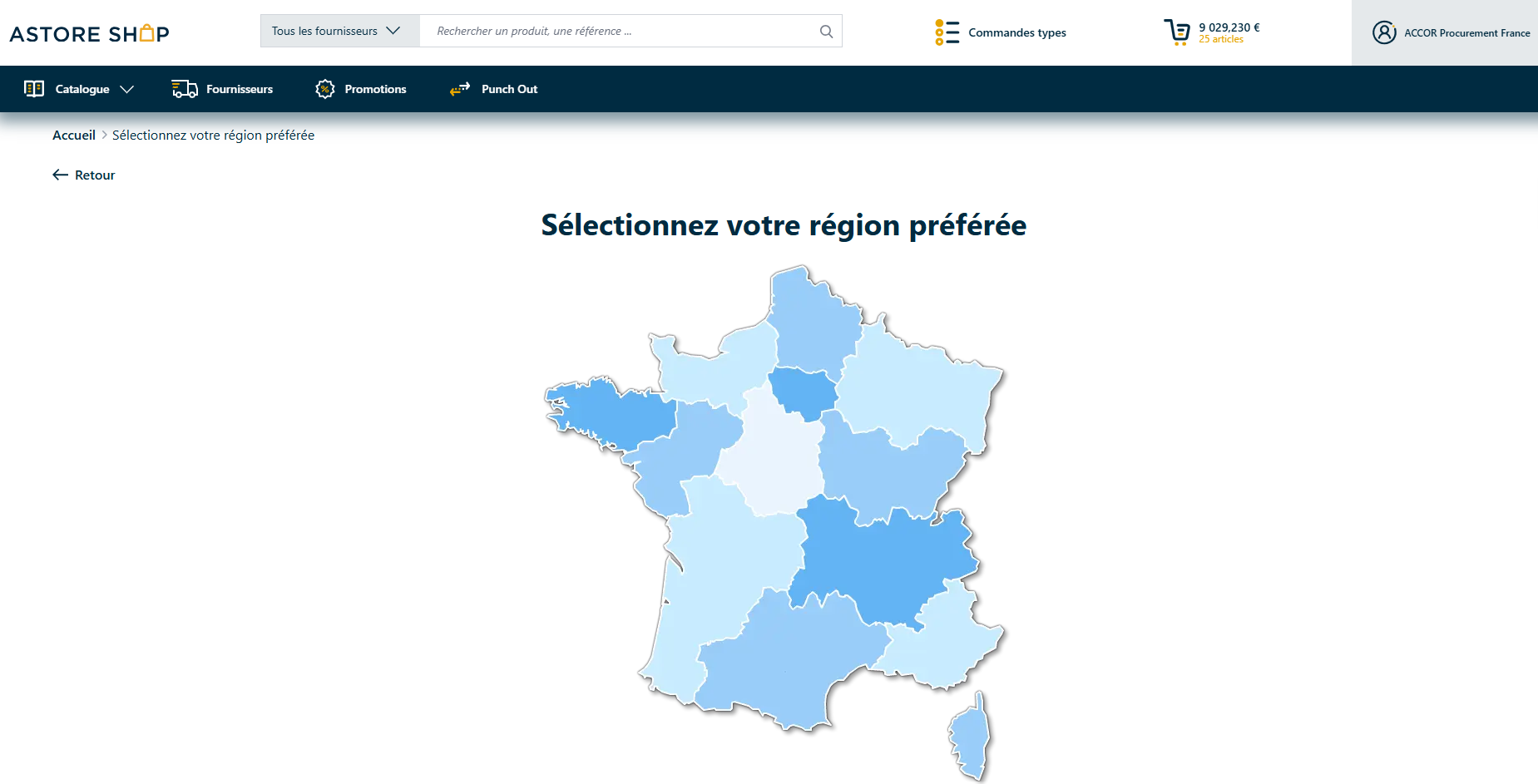Select the Île-de-France region on map
This screenshot has width=1538, height=784.
point(803,391)
